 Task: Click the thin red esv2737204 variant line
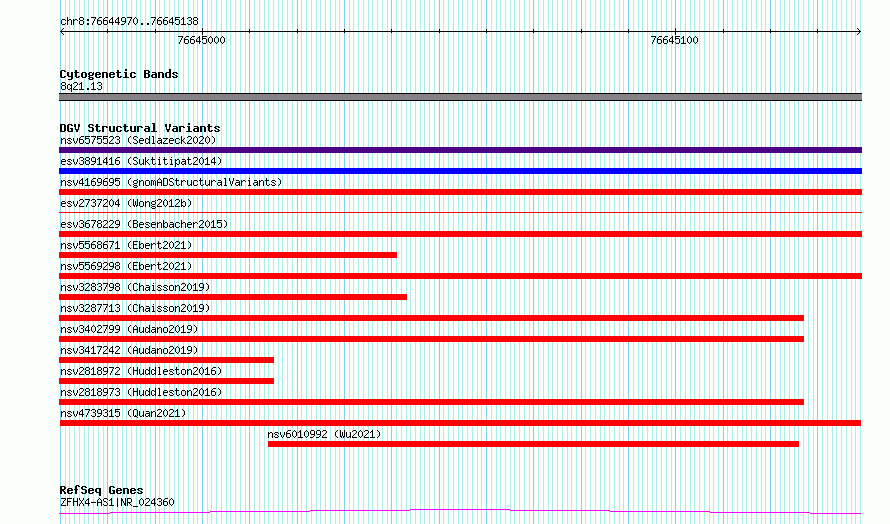(460, 213)
